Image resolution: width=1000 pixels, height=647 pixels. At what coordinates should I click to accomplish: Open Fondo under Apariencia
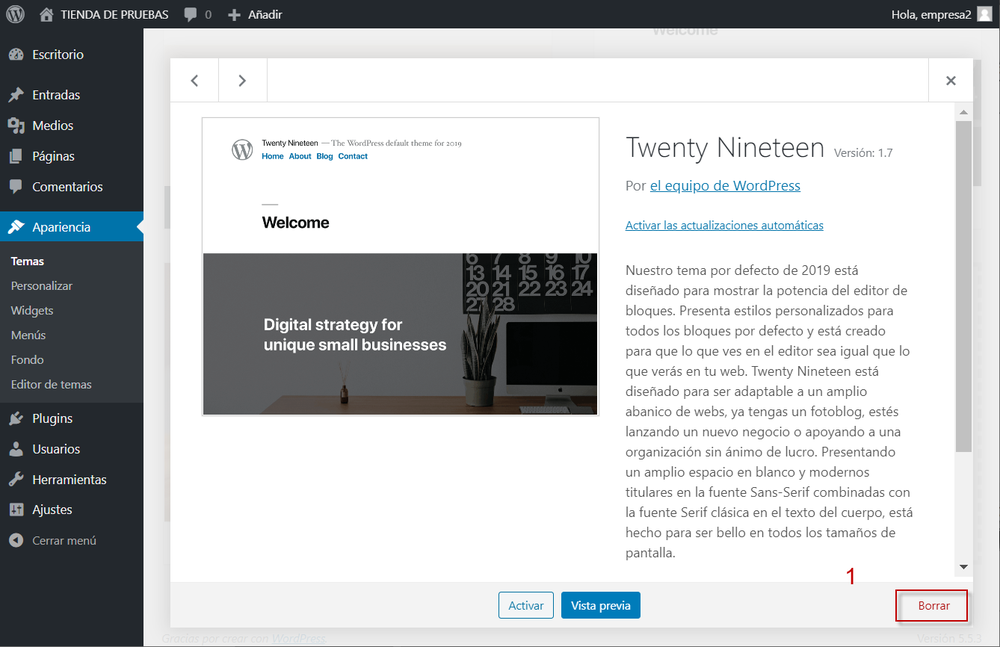click(27, 360)
